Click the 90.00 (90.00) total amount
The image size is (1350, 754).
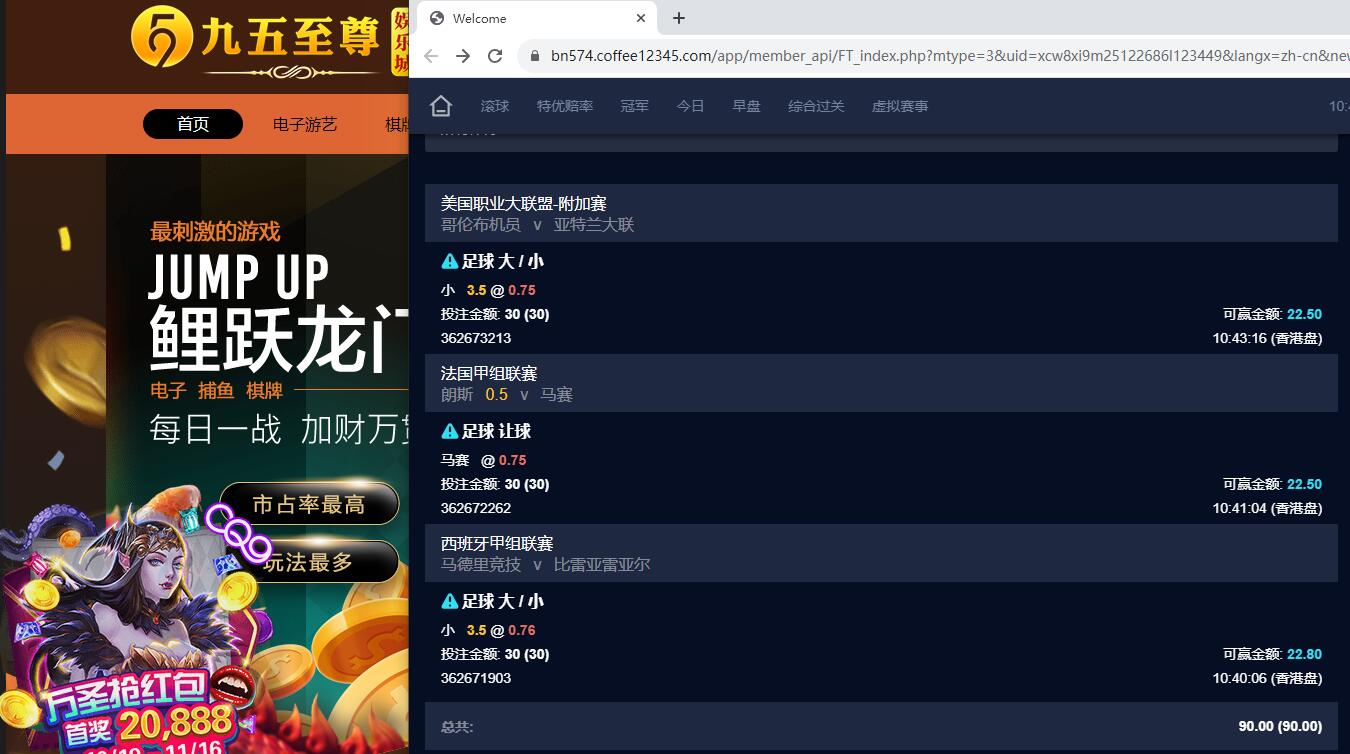coord(1280,726)
